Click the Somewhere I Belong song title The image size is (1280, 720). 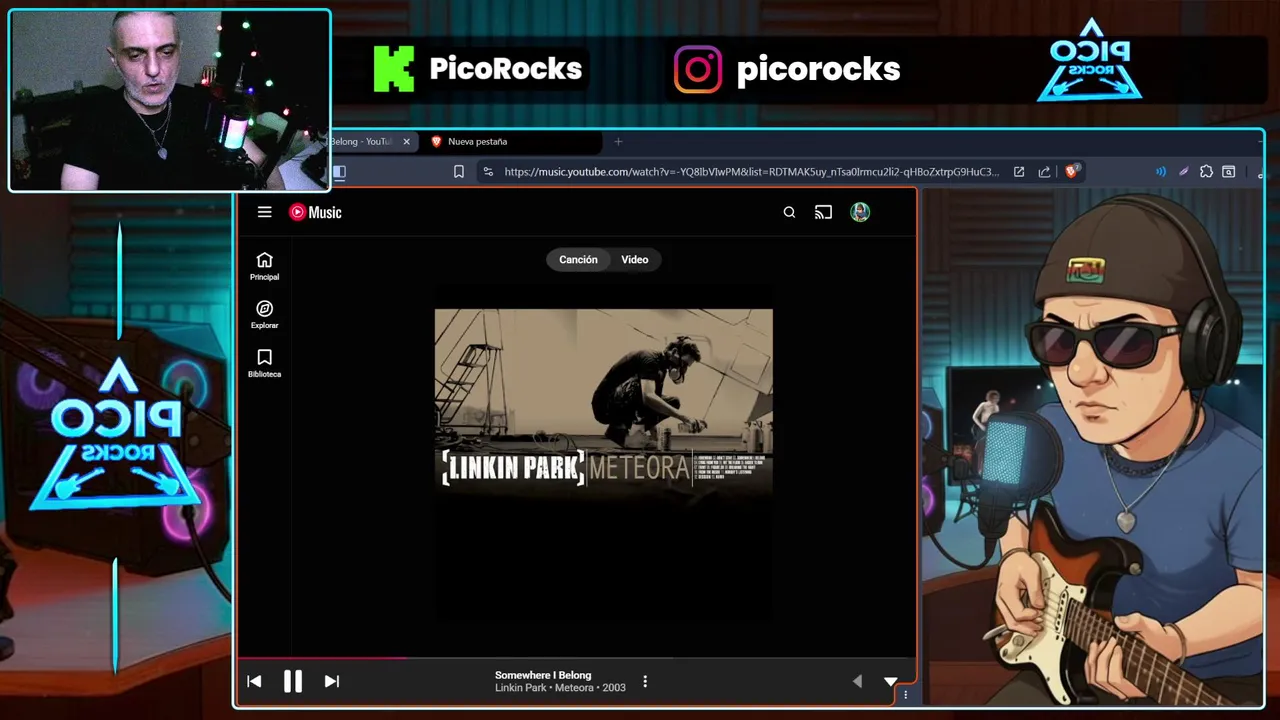point(543,675)
